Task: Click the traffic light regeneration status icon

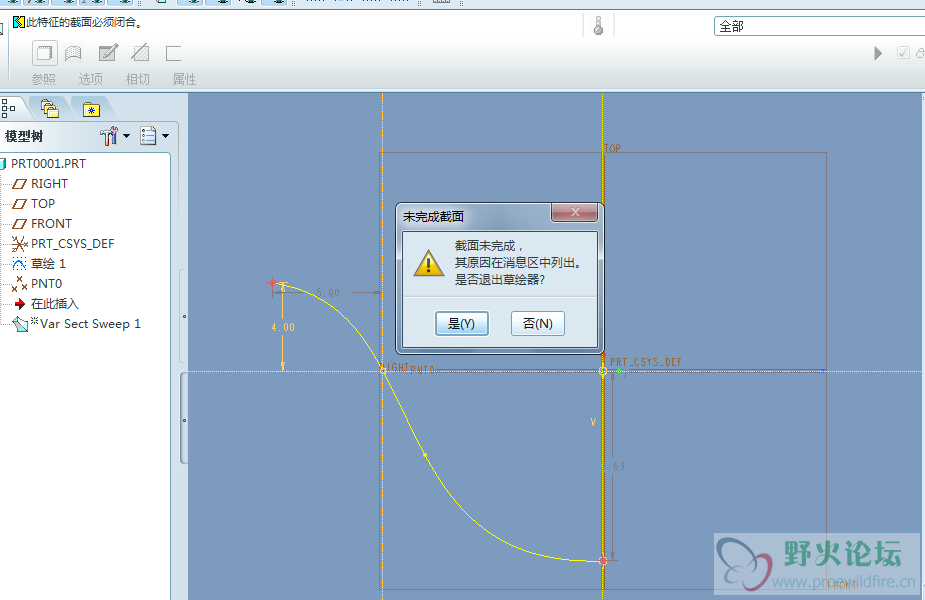Action: click(x=598, y=26)
